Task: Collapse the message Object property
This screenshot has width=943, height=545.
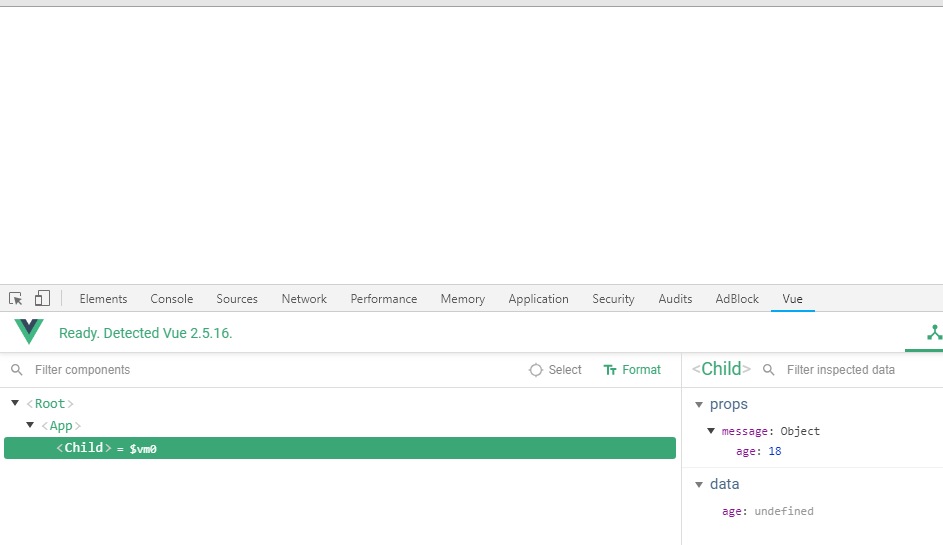Action: 711,431
